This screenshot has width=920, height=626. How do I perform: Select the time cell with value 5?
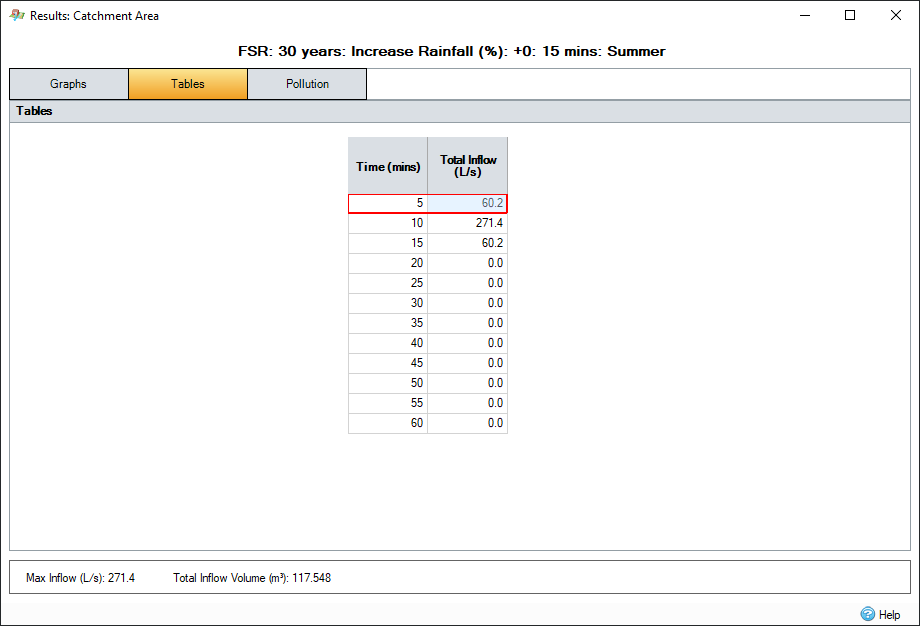pos(388,203)
